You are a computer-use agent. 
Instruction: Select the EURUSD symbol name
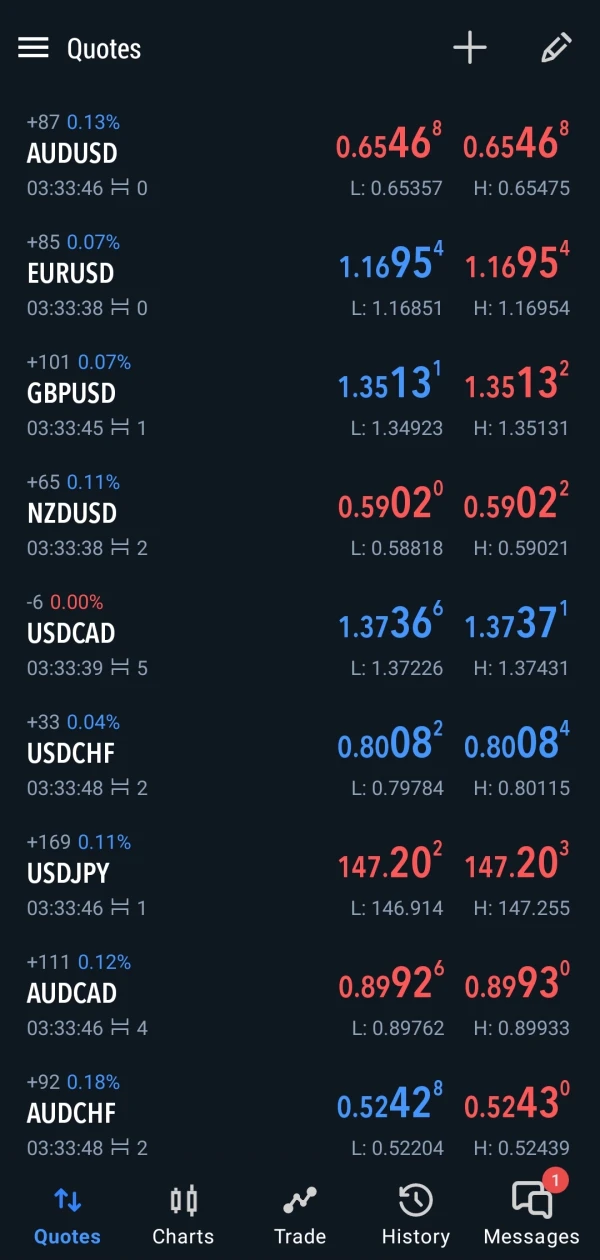(x=70, y=273)
